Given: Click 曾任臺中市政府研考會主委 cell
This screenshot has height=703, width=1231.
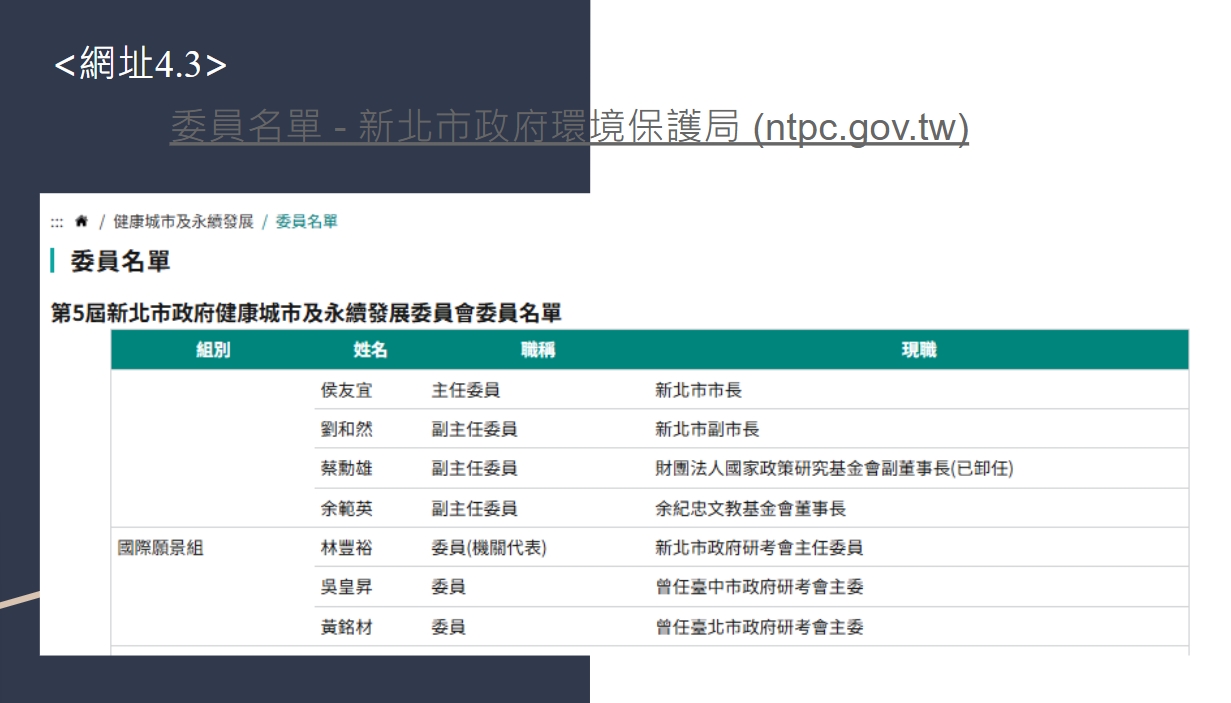Looking at the screenshot, I should tap(759, 587).
